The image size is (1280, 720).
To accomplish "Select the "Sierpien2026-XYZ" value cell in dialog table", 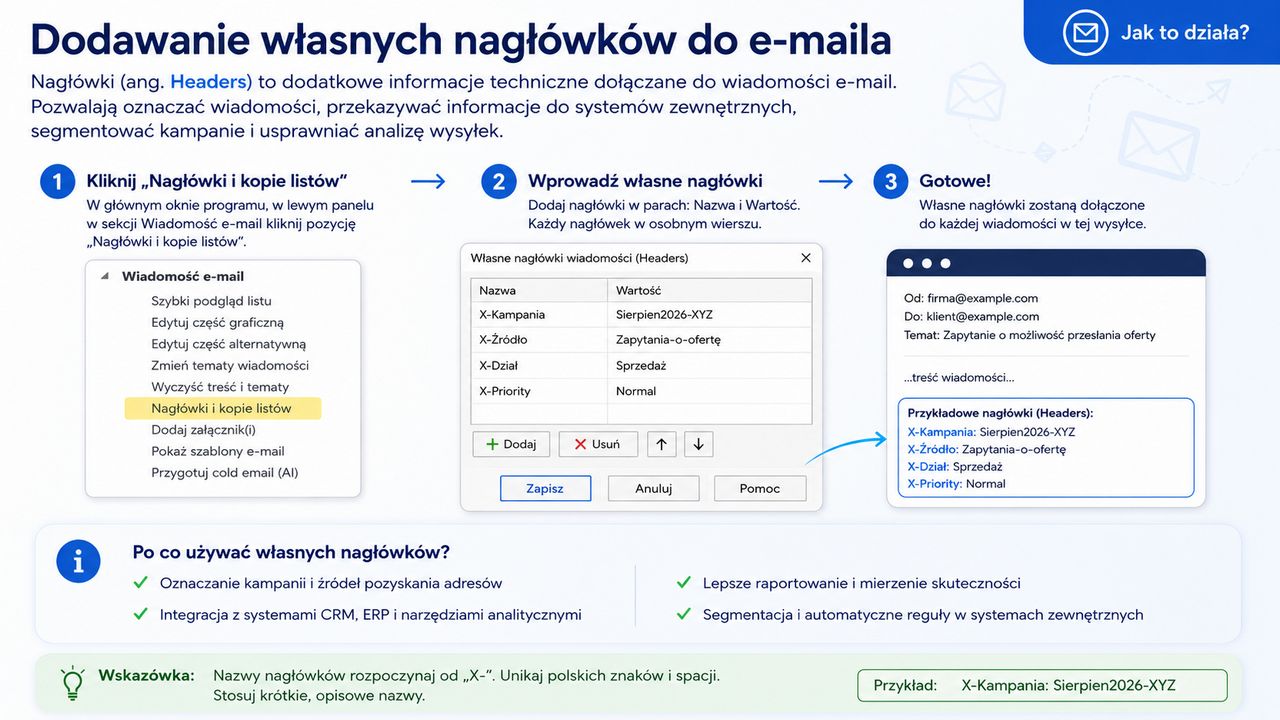I will pos(710,315).
